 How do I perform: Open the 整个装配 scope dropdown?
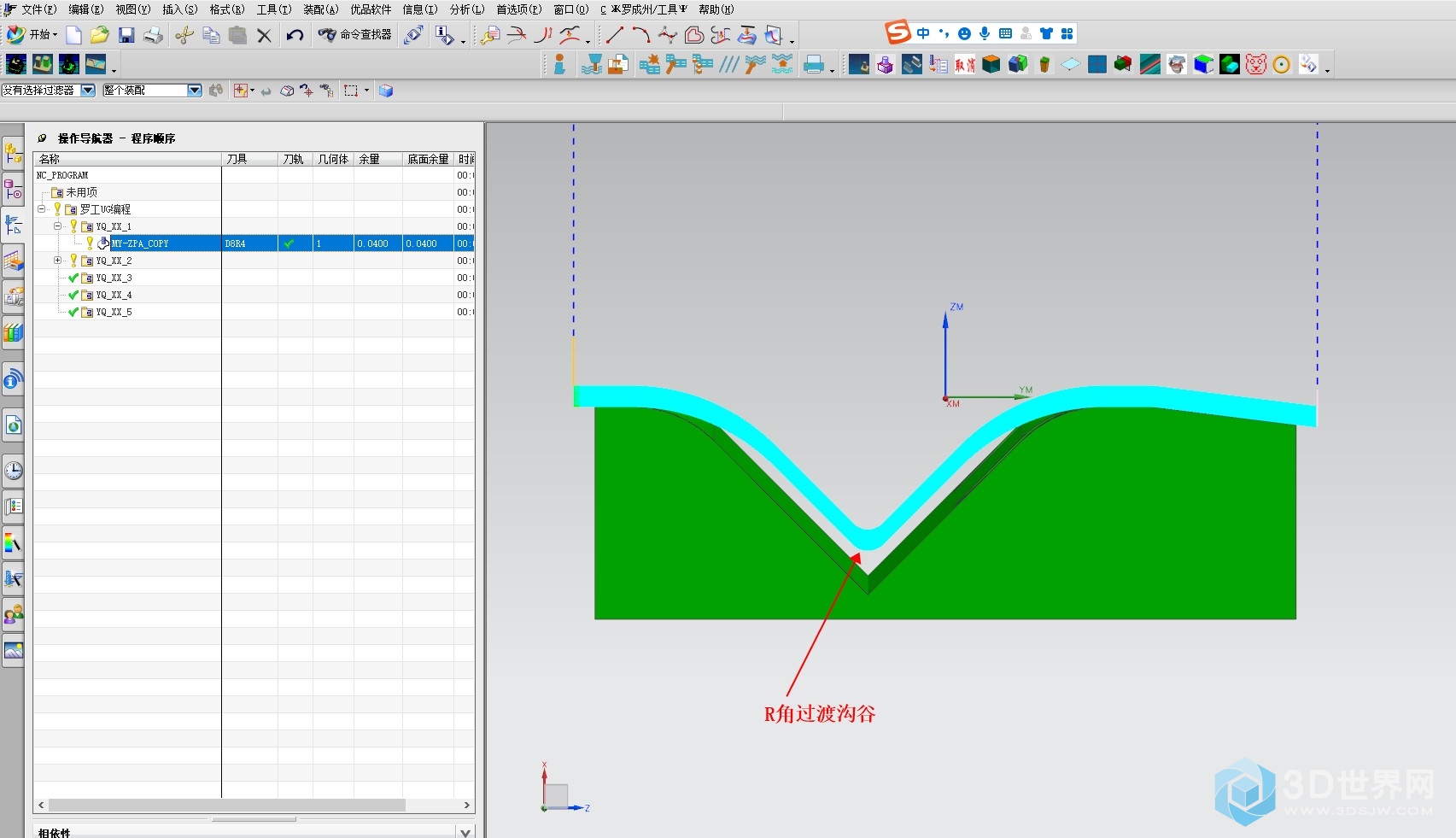coord(195,90)
